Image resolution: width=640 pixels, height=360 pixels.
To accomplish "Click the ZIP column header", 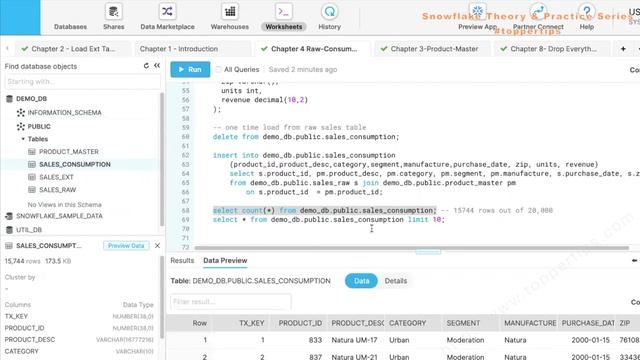I will click(x=628, y=323).
